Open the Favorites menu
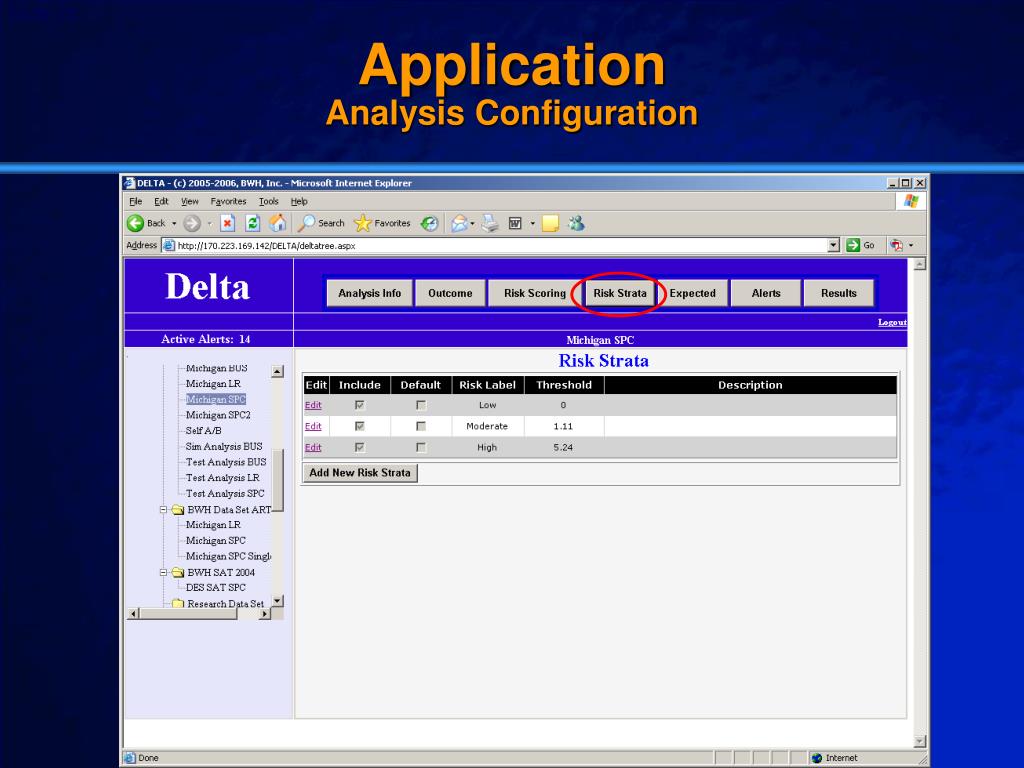This screenshot has width=1024, height=768. coord(229,201)
